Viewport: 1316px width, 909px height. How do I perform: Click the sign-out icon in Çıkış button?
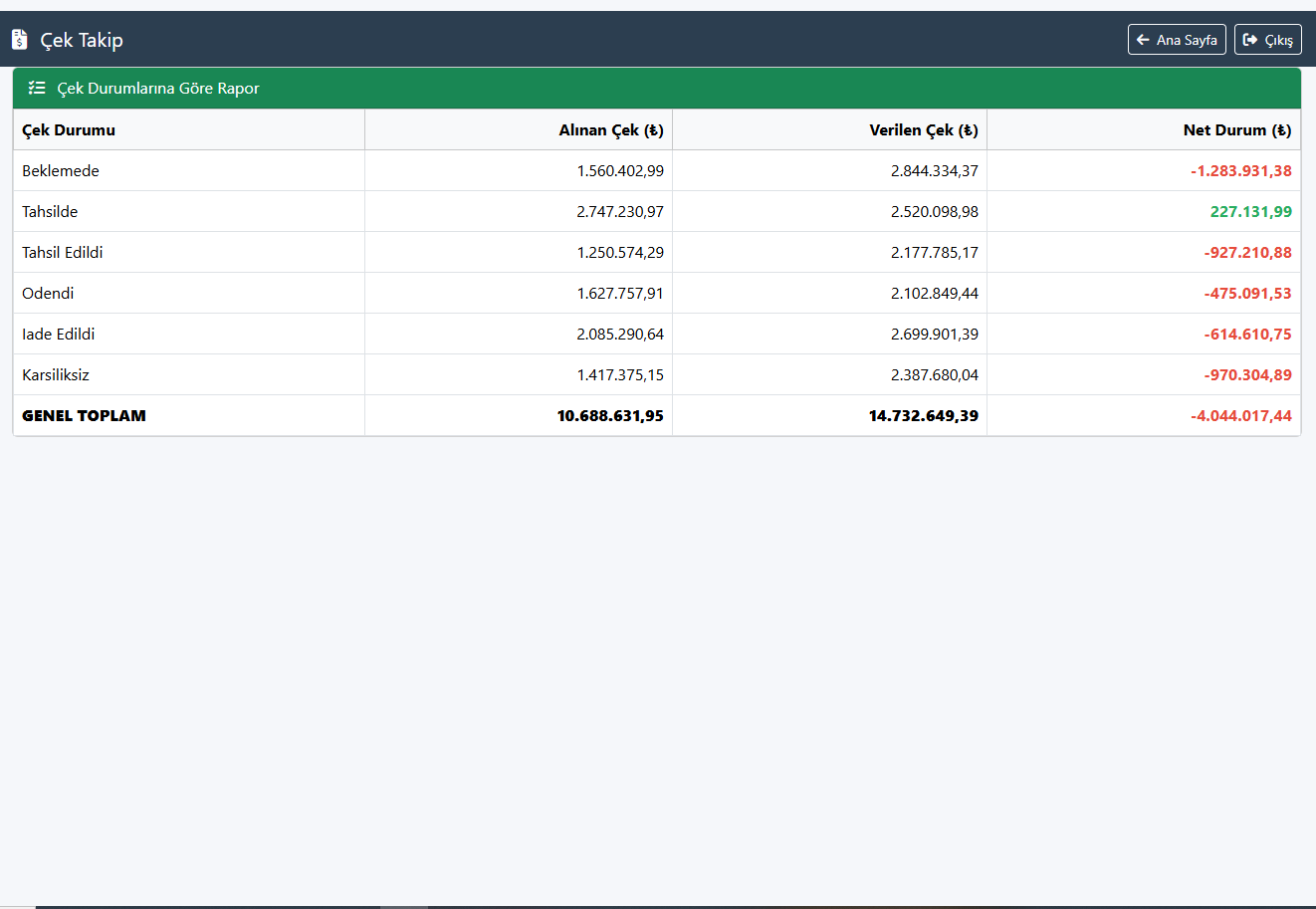[x=1250, y=40]
